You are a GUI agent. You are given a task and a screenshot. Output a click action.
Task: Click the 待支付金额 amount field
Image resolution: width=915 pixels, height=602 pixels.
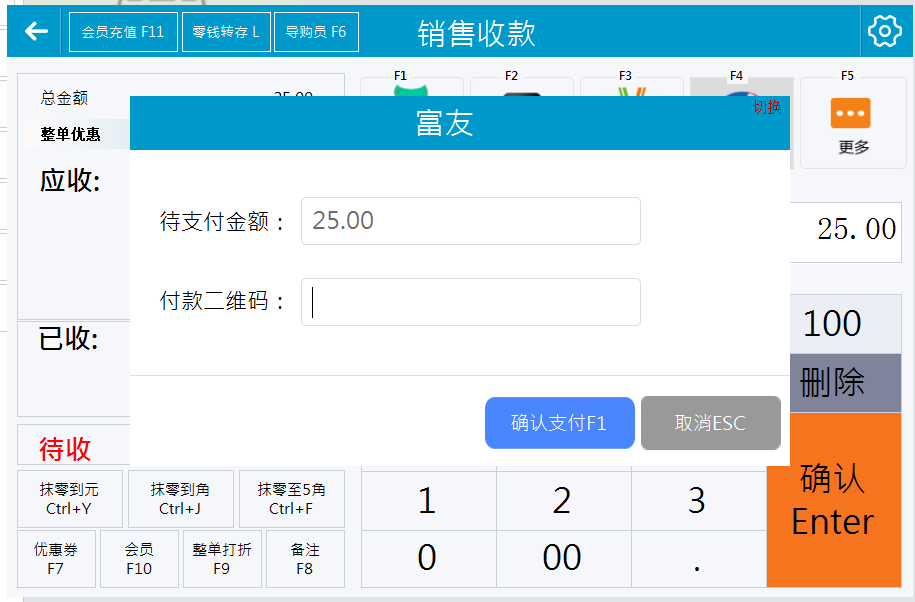(x=471, y=221)
